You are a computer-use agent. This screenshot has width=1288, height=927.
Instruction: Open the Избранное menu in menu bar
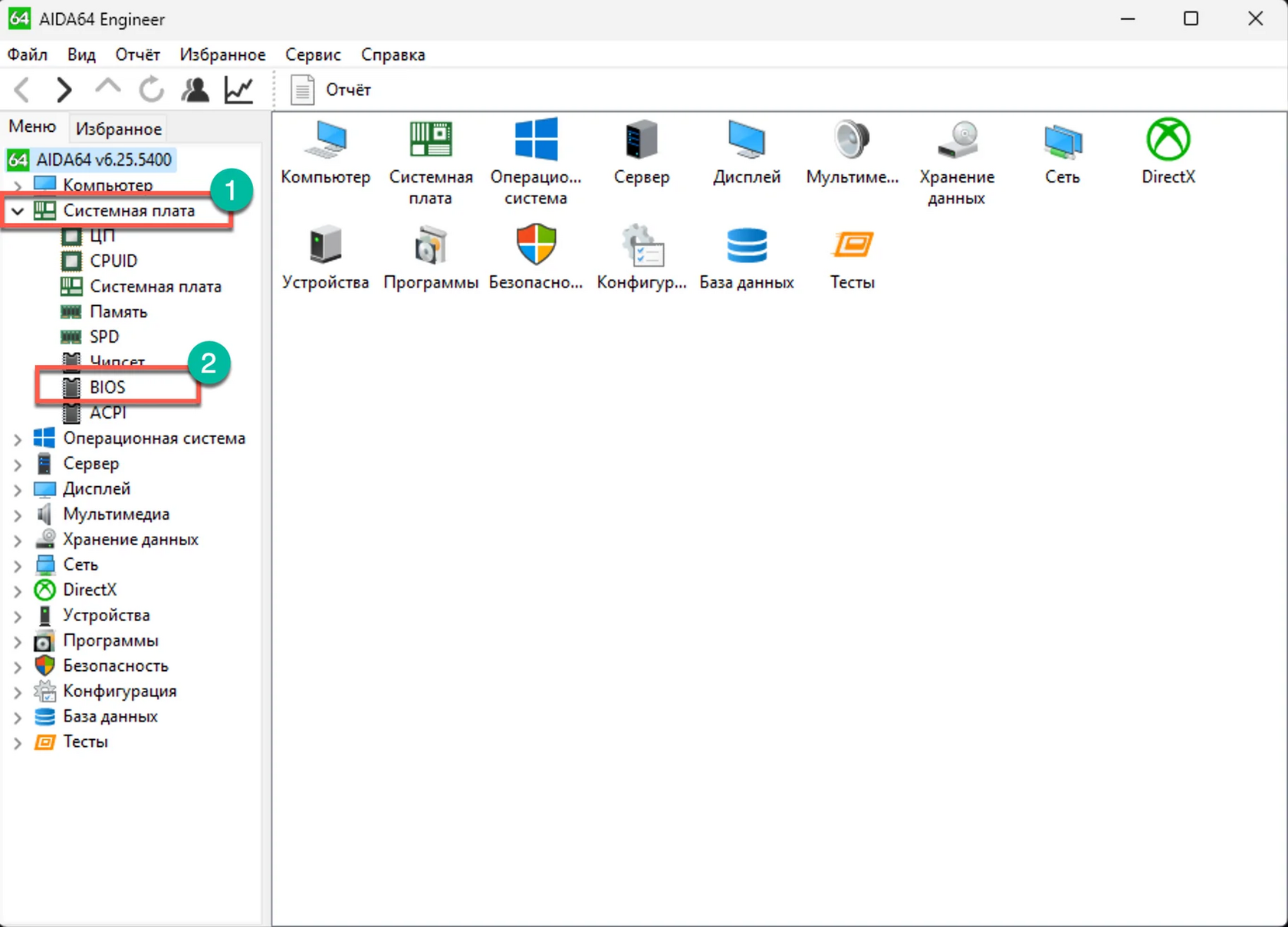[222, 54]
